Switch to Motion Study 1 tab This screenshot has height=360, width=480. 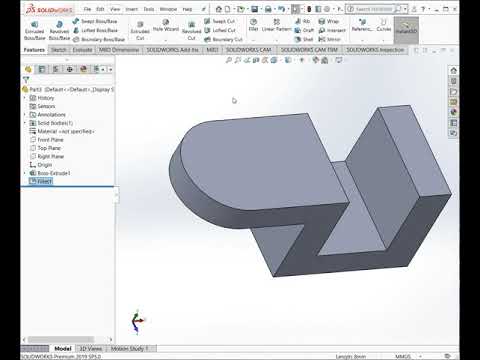point(129,349)
